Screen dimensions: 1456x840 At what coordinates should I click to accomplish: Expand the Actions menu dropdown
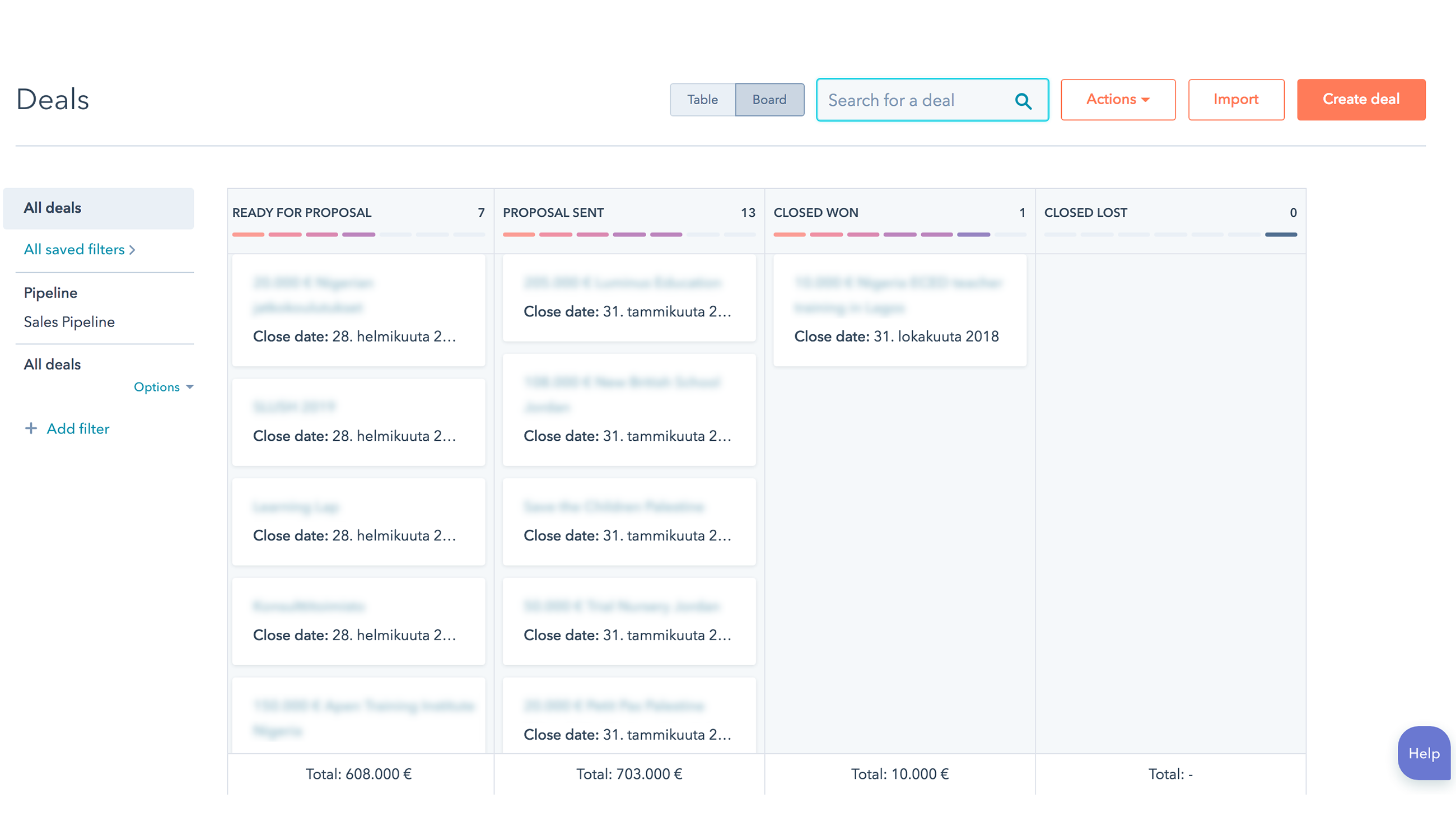pyautogui.click(x=1118, y=99)
